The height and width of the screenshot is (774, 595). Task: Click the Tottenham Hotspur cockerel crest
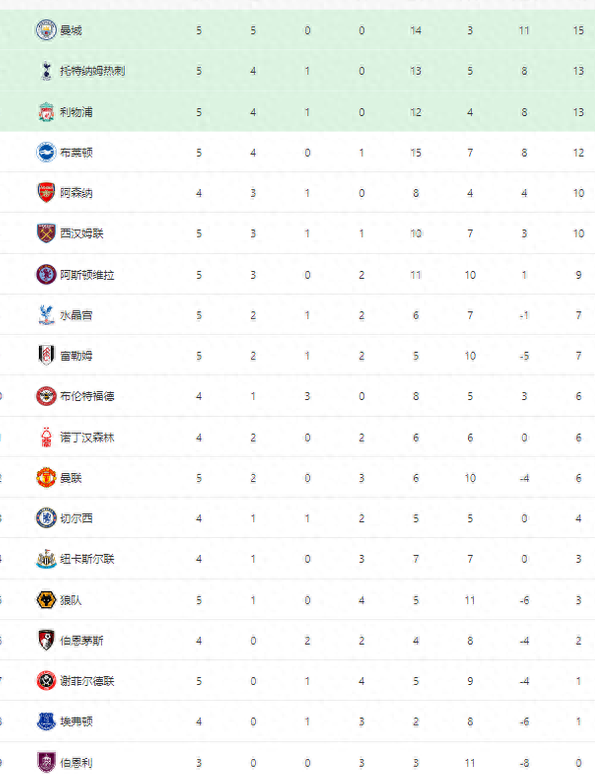[x=46, y=71]
